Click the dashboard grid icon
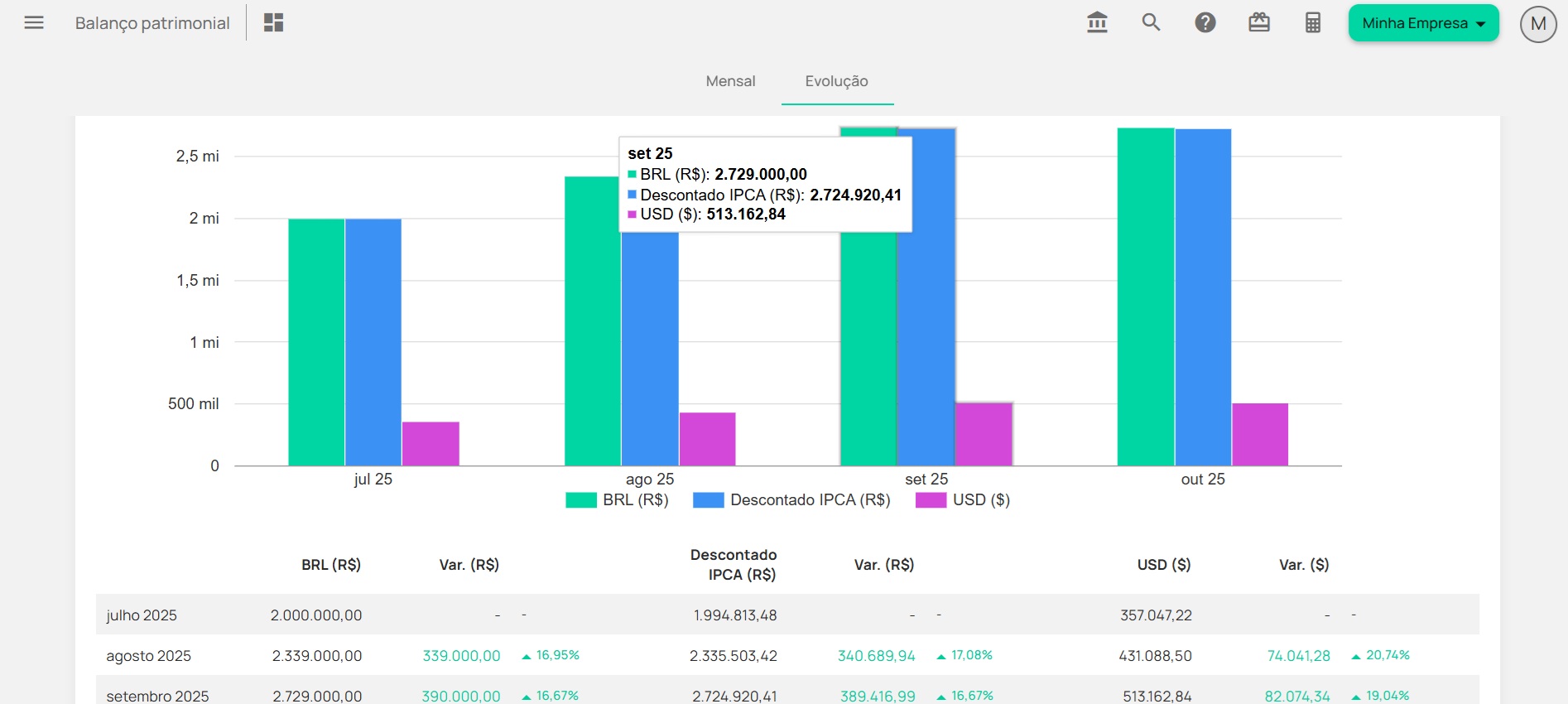Viewport: 1568px width, 704px height. 273,23
